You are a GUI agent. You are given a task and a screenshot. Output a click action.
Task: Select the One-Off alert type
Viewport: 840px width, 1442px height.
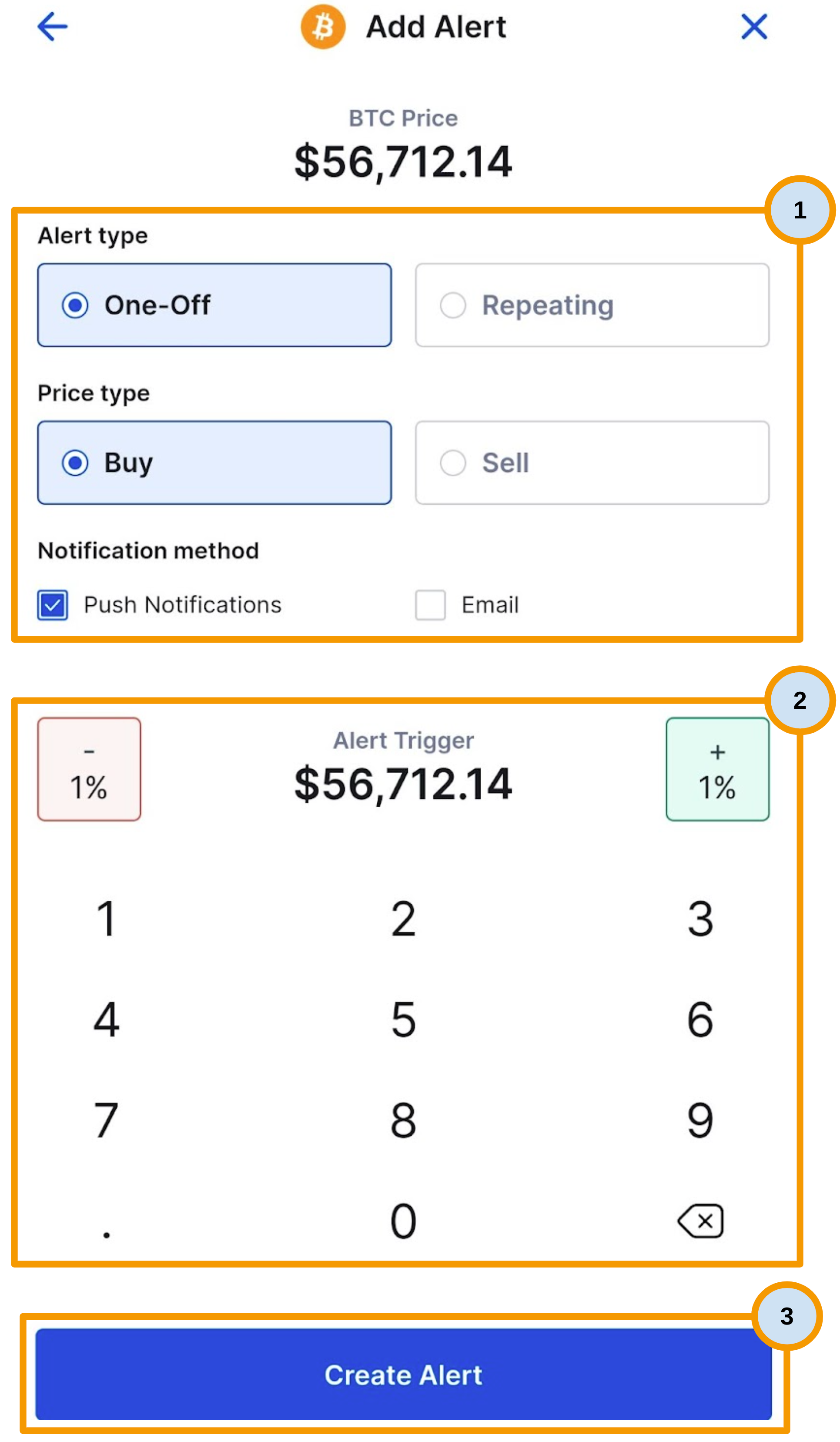pos(214,305)
